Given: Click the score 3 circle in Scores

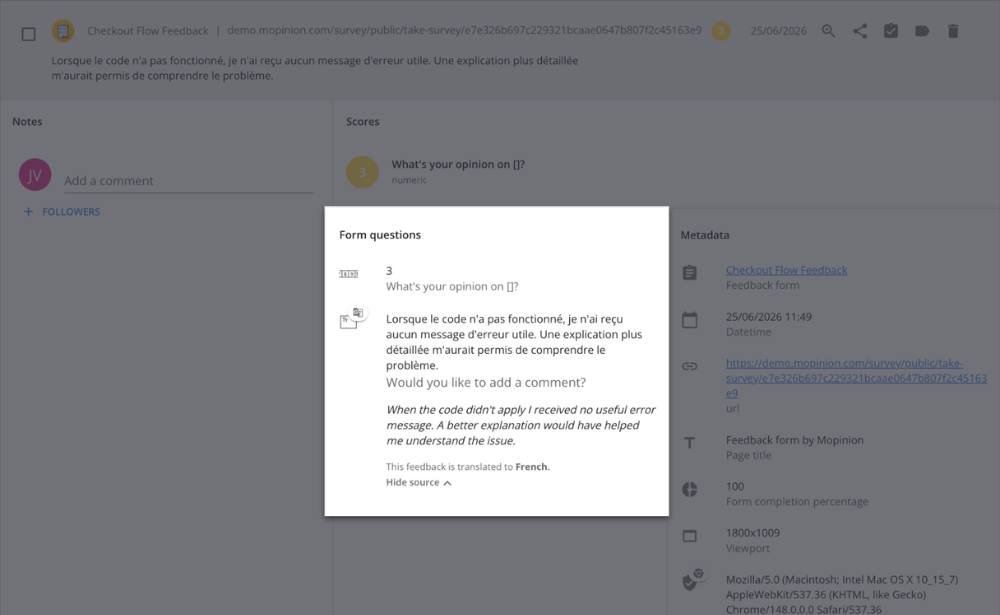Looking at the screenshot, I should [x=362, y=172].
